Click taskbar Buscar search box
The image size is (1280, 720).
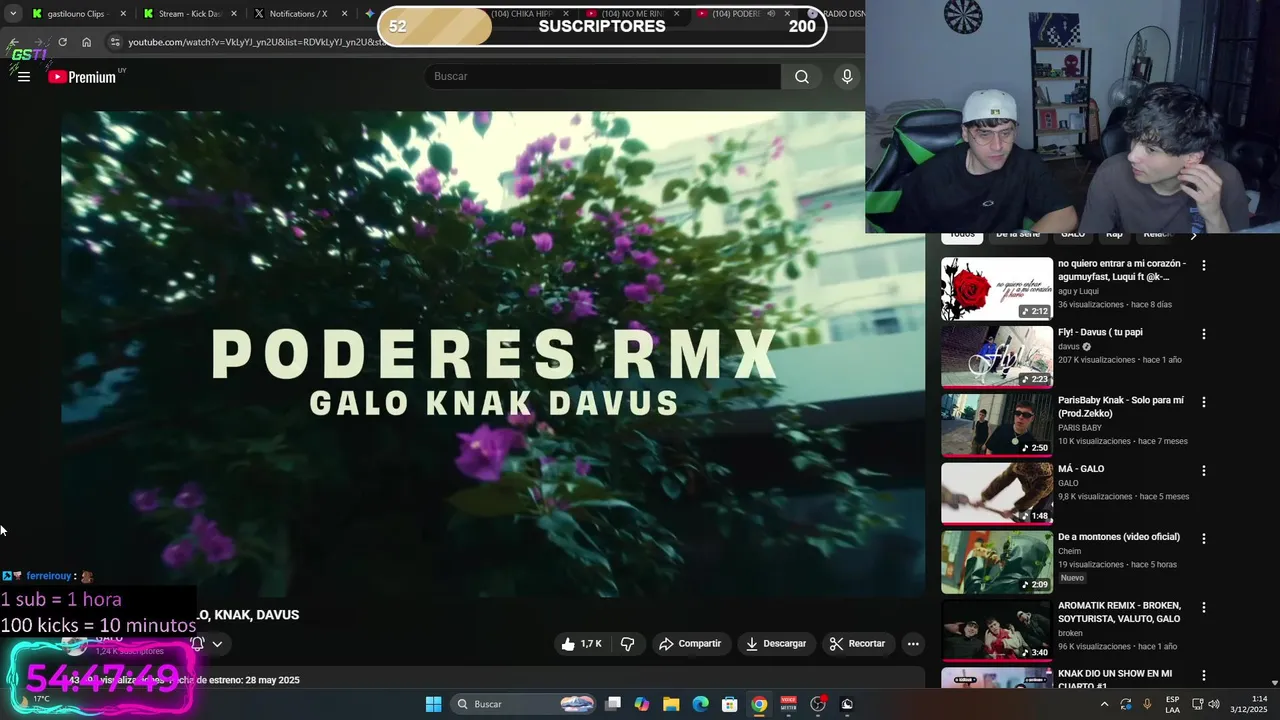pyautogui.click(x=524, y=704)
